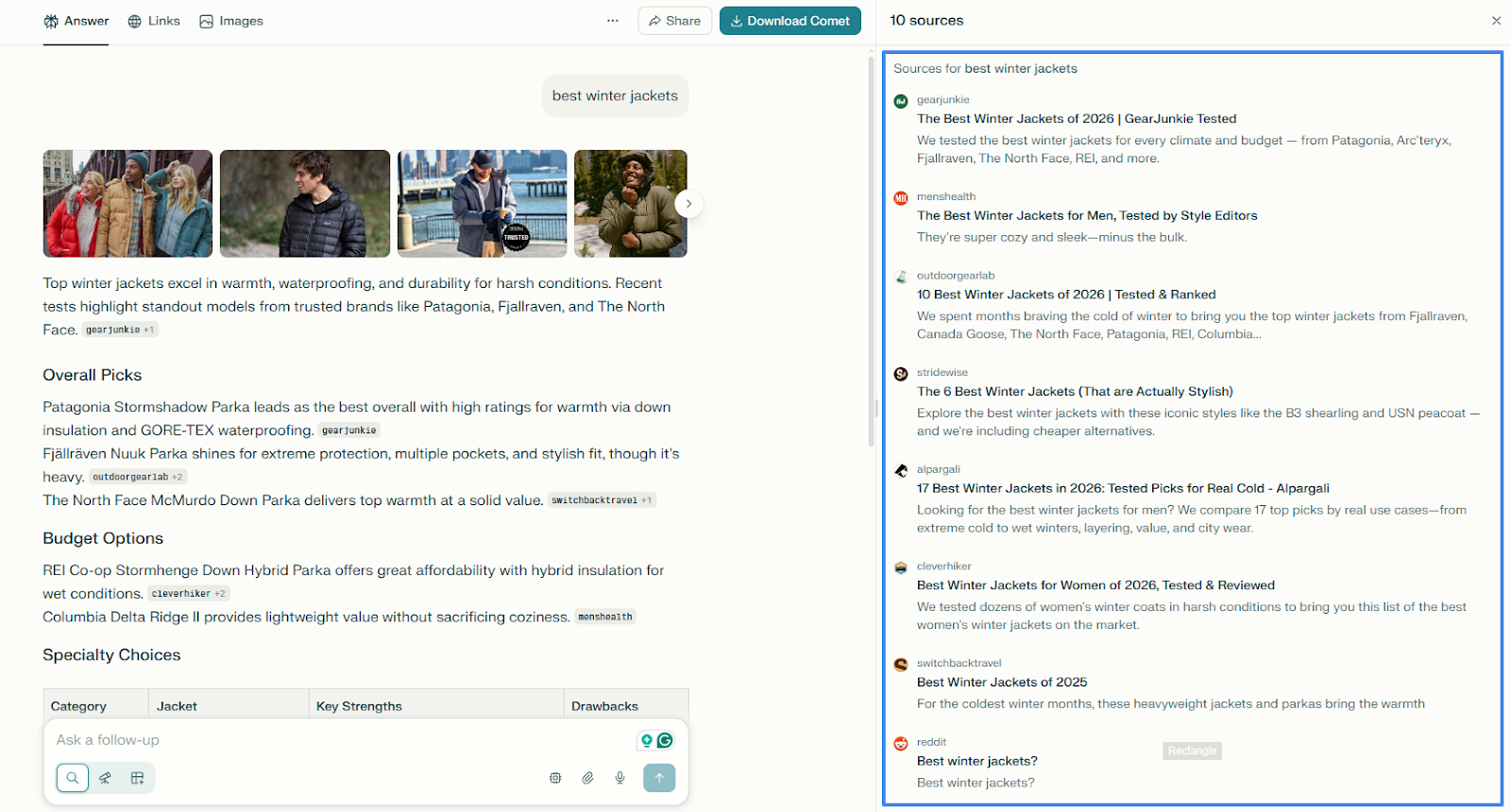Select the Research mode icon
The image size is (1511, 812).
(105, 778)
